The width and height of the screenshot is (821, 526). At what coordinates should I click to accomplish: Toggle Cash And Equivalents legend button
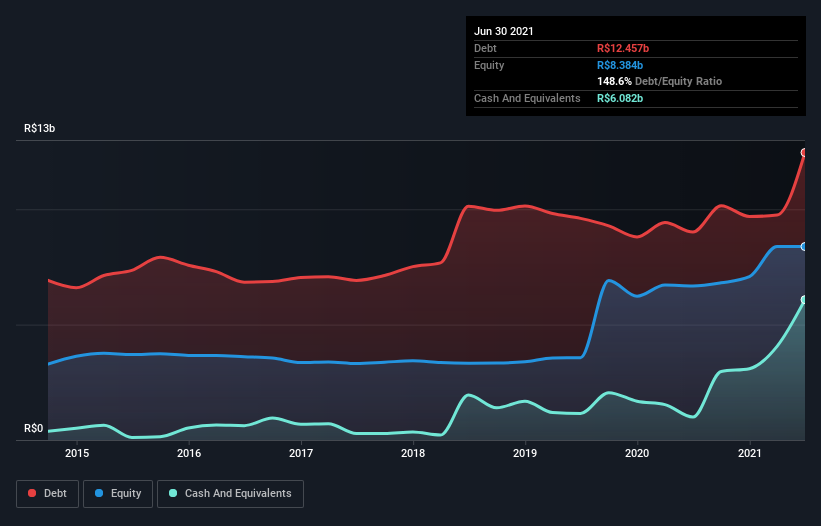[x=230, y=494]
